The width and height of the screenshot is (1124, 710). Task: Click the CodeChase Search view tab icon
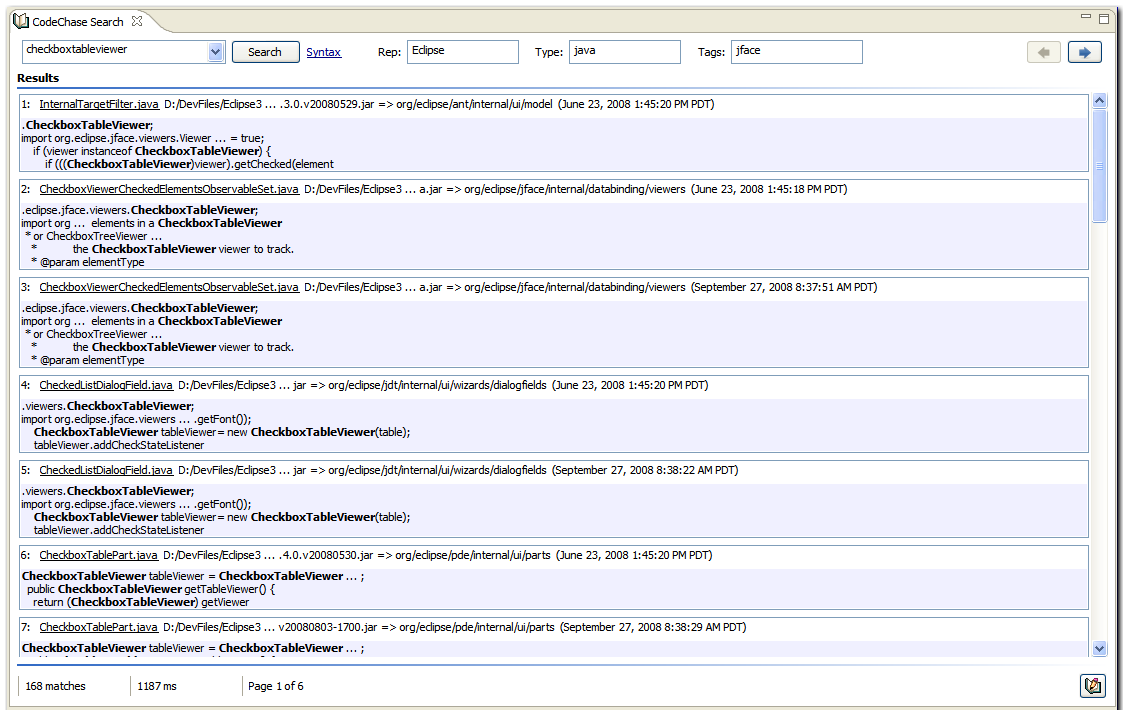[22, 21]
